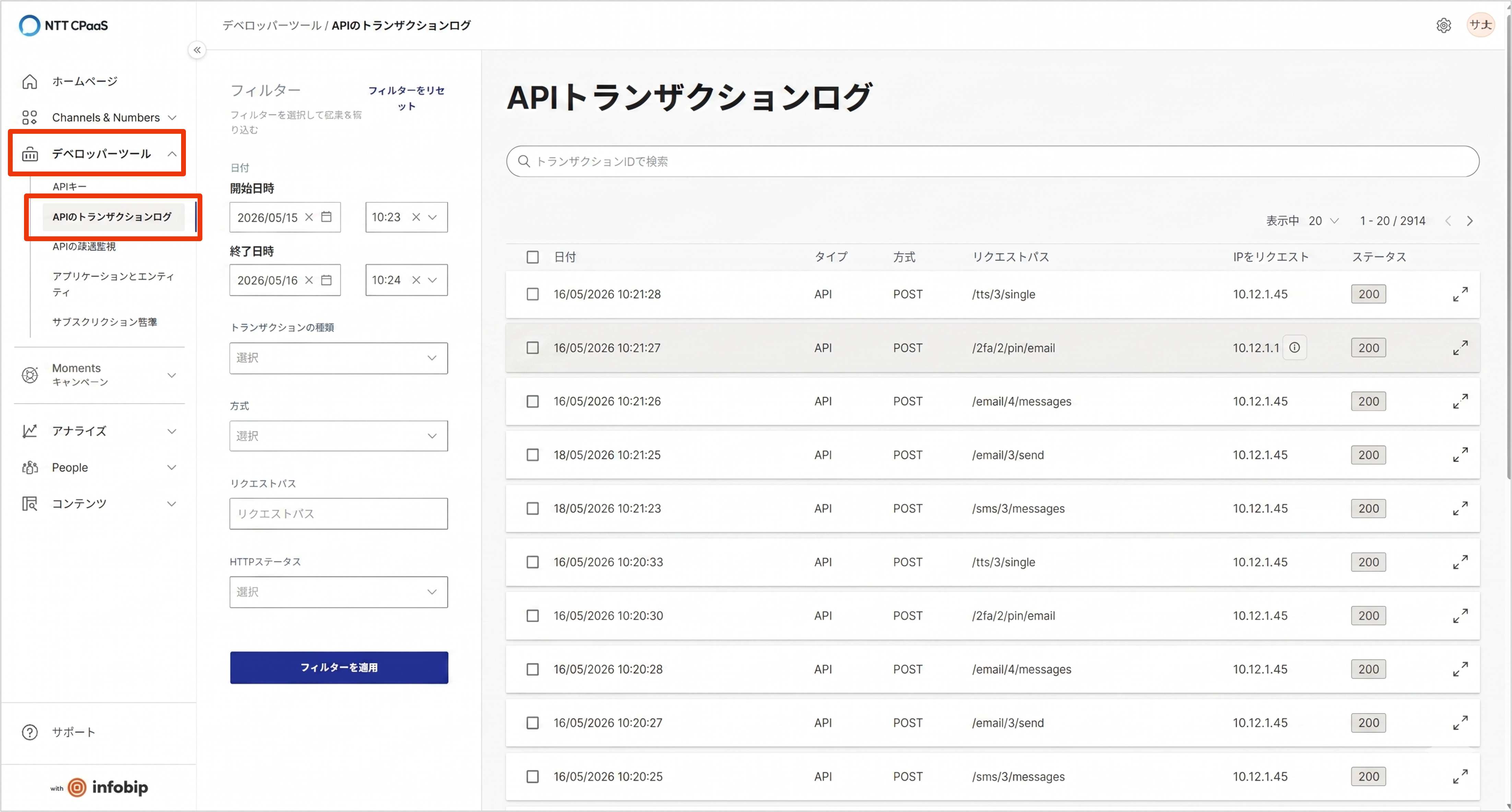Click the アナライズ chart icon

tap(29, 431)
